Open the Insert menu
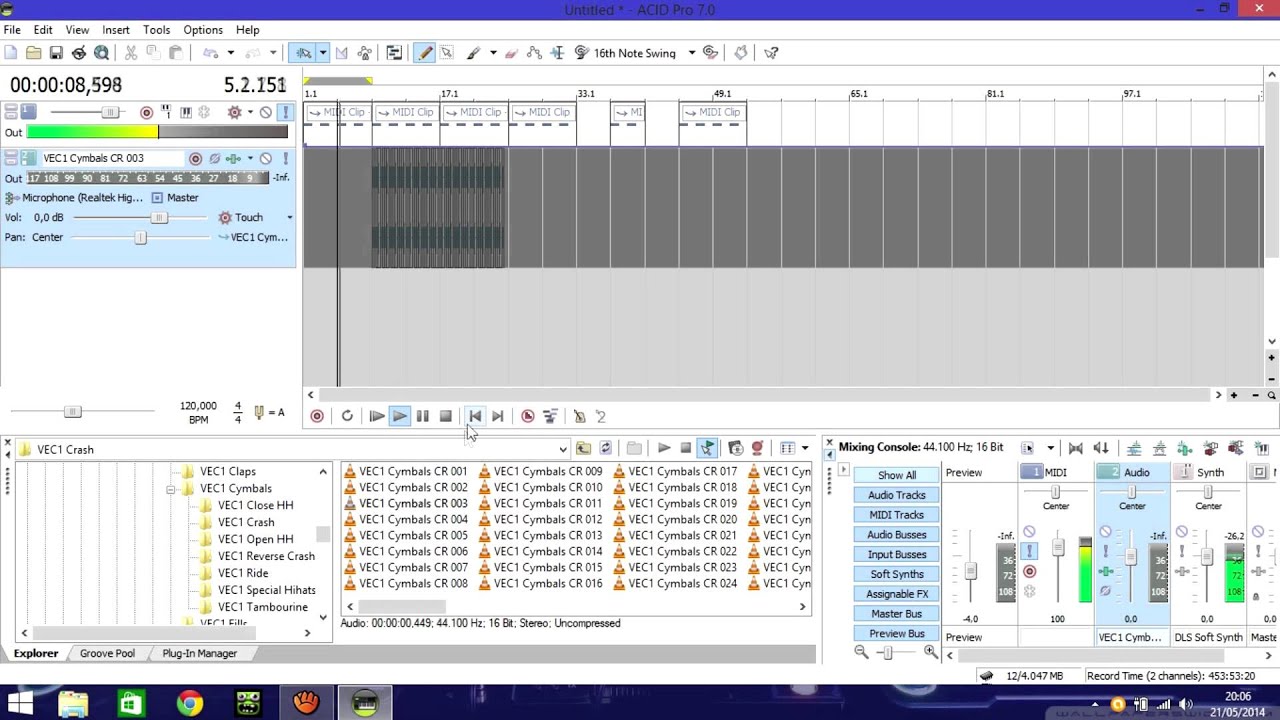This screenshot has height=720, width=1280. click(116, 30)
